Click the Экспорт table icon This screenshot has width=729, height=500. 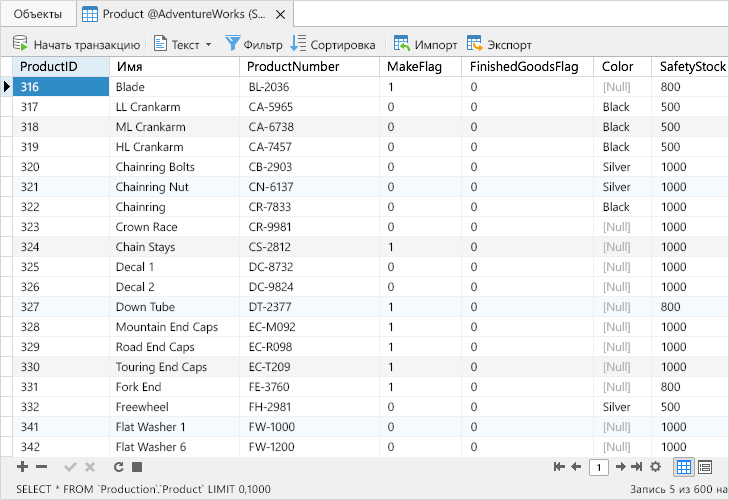pos(475,43)
